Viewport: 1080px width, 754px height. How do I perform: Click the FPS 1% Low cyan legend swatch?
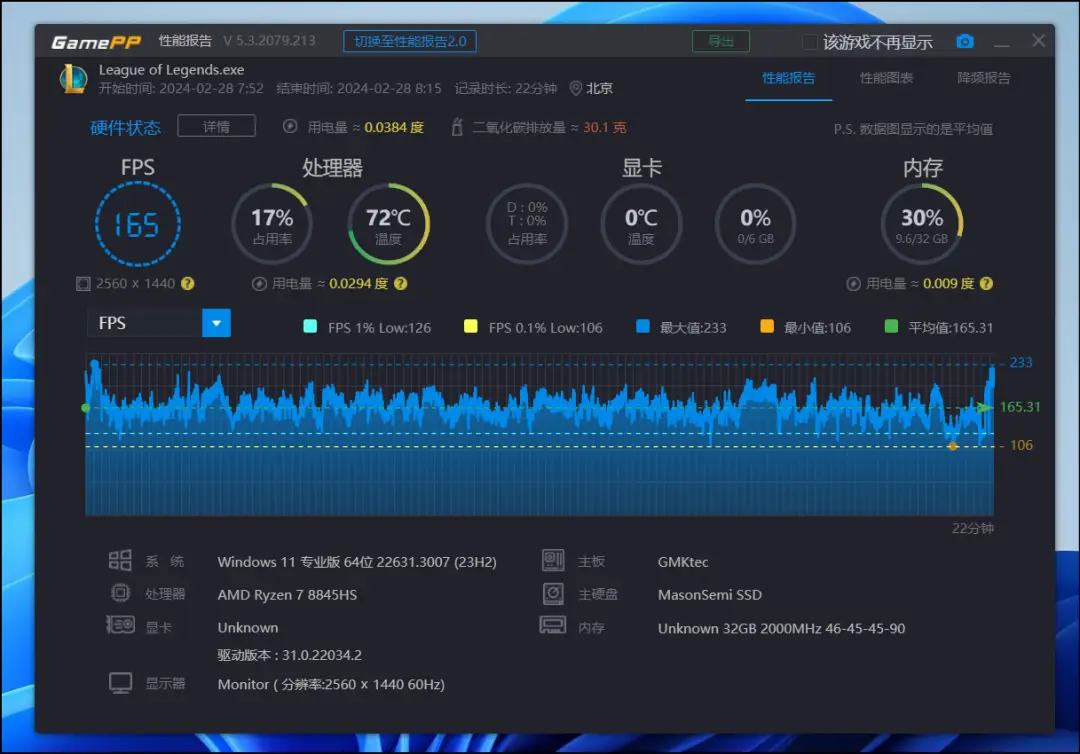click(310, 326)
